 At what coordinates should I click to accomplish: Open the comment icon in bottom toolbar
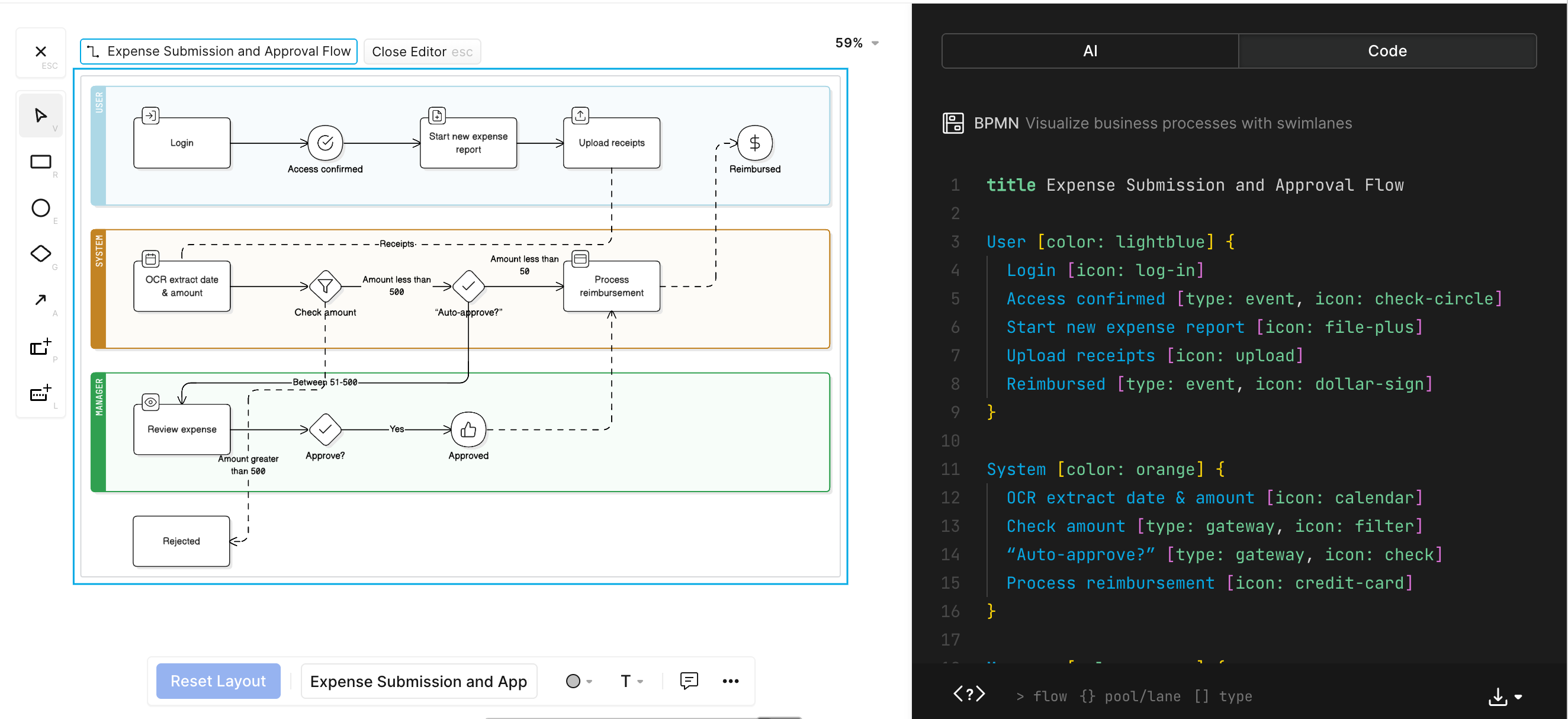tap(688, 681)
